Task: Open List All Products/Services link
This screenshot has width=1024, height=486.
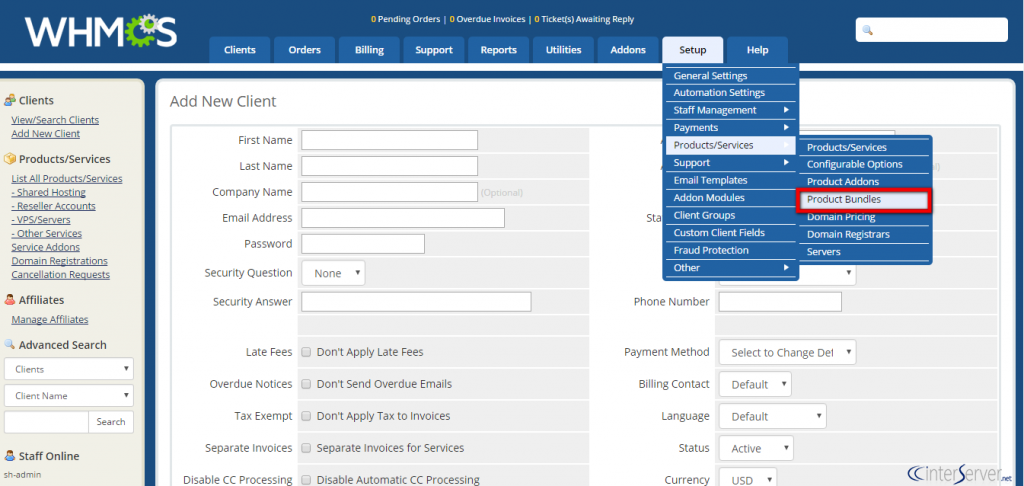Action: (x=67, y=179)
